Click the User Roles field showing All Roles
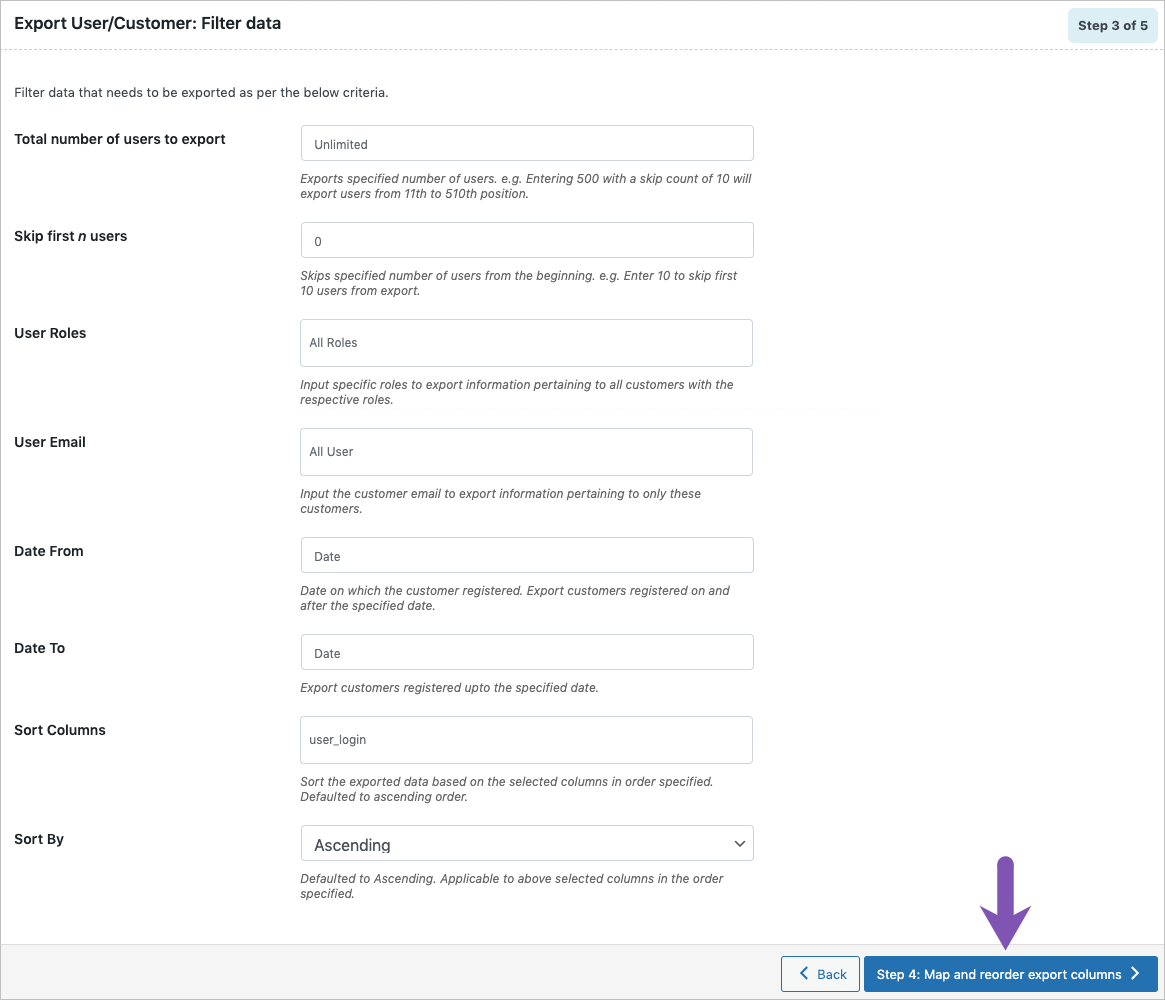1165x1000 pixels. point(526,342)
